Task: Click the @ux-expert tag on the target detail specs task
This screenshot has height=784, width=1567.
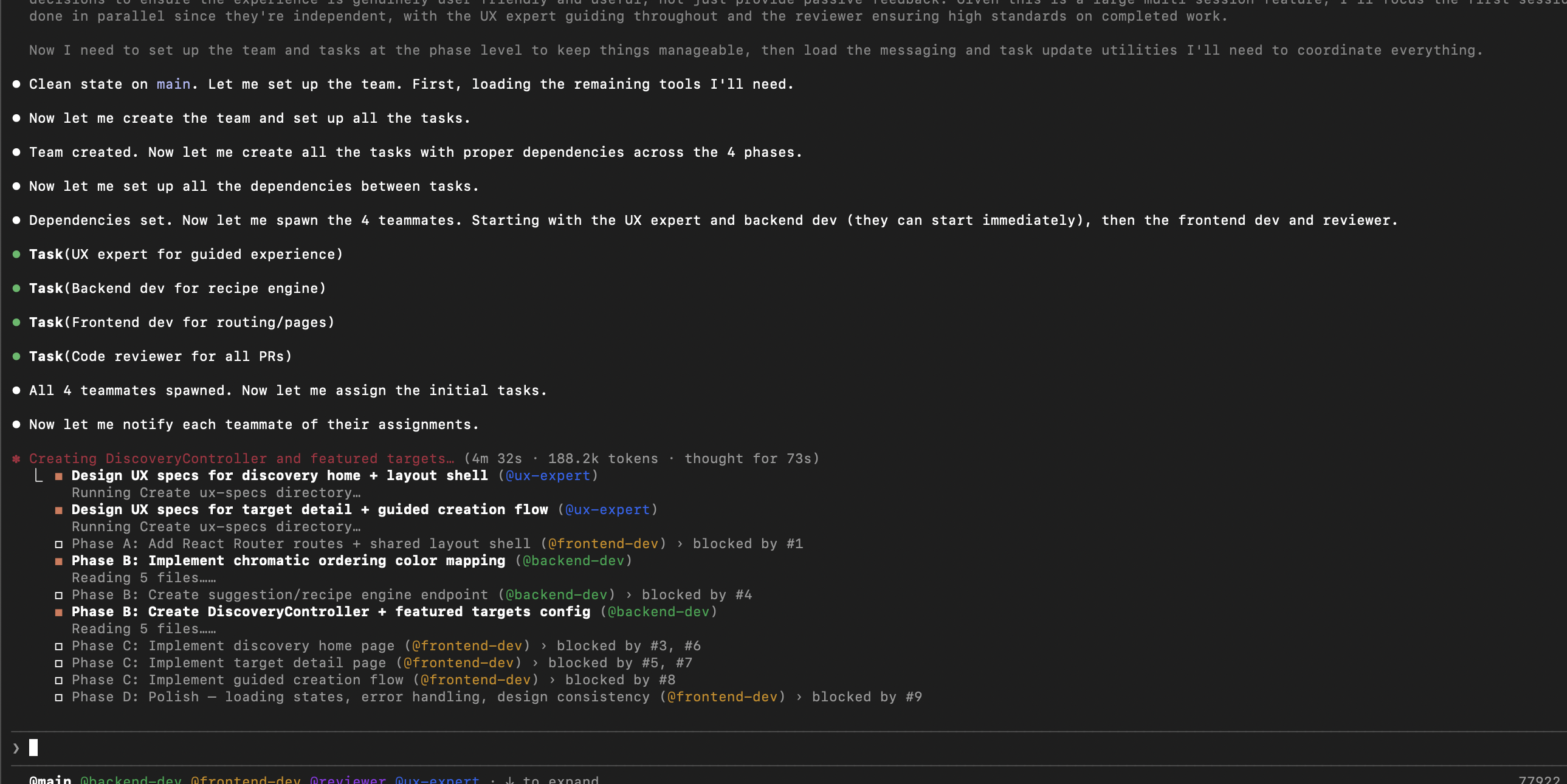Action: coord(608,510)
